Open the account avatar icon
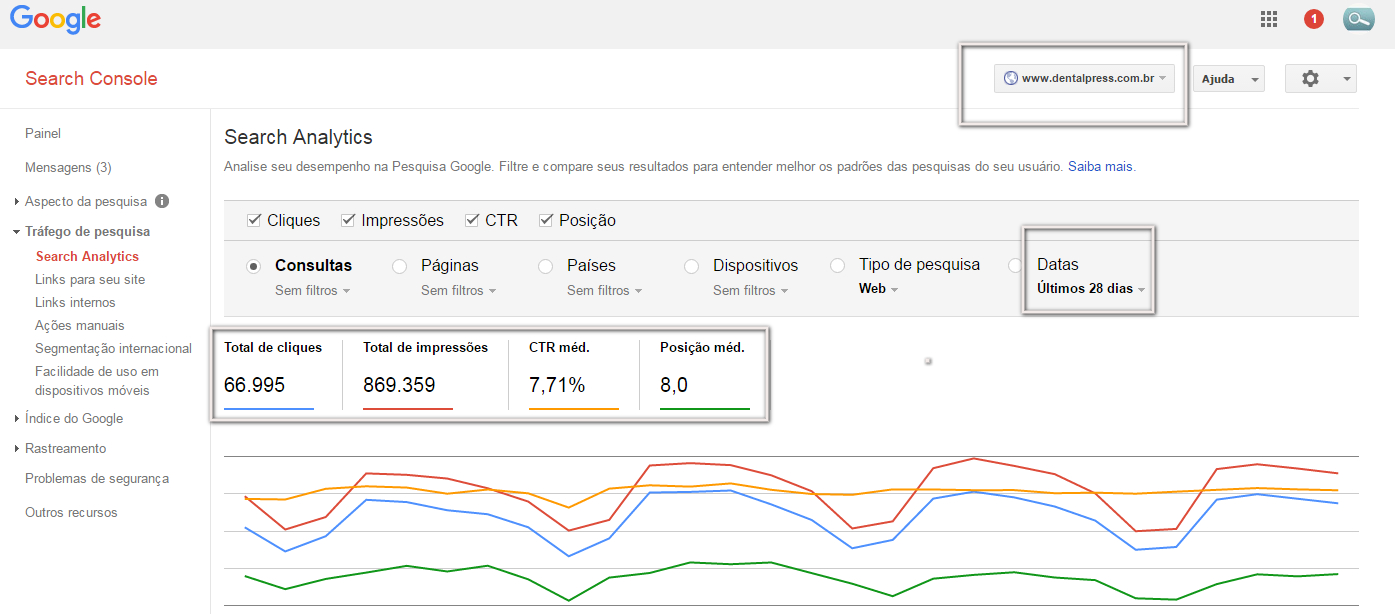The width and height of the screenshot is (1395, 614). point(1359,19)
